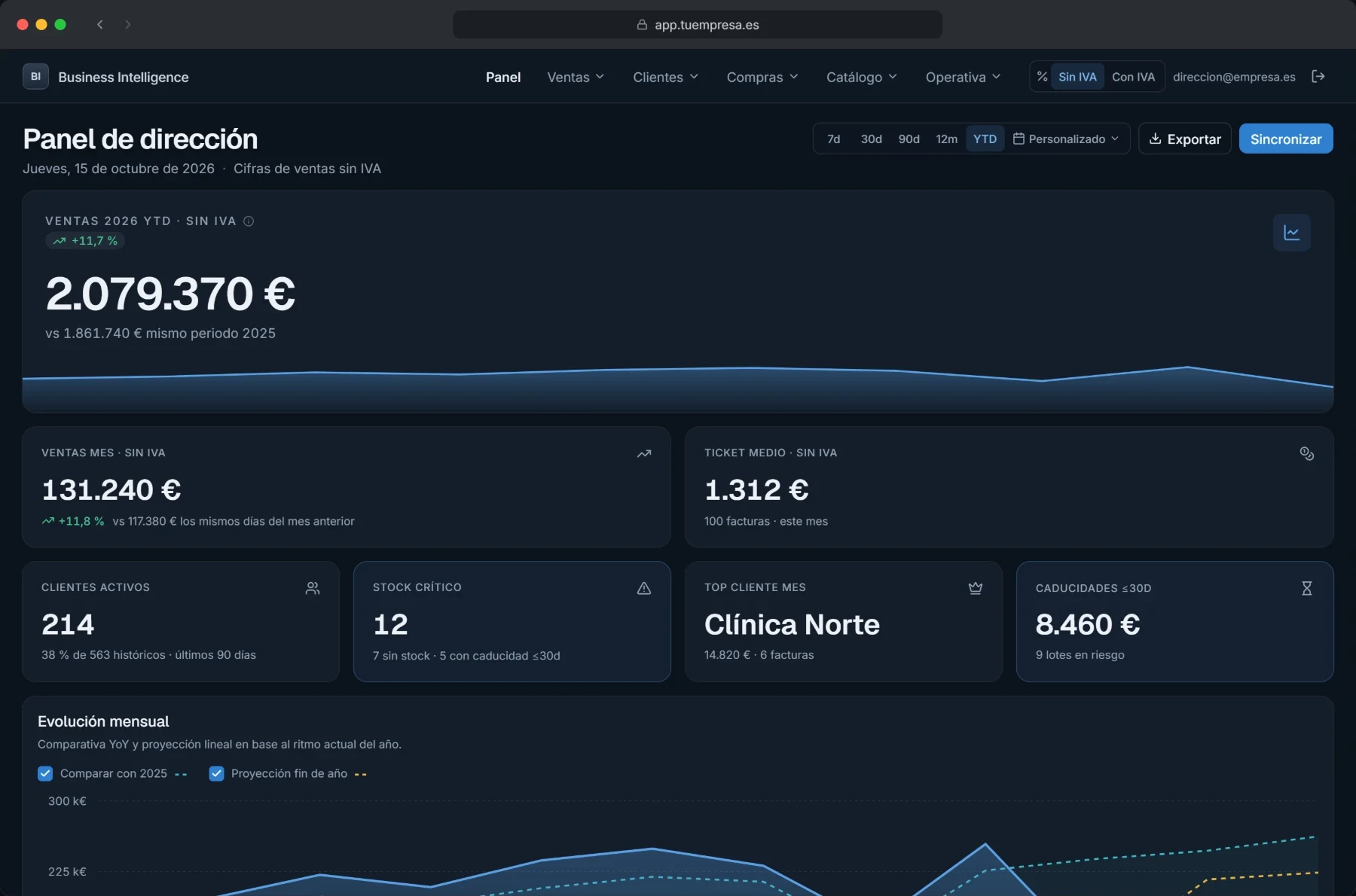Click the 8.460 € caducidades value
The image size is (1356, 896).
point(1088,624)
